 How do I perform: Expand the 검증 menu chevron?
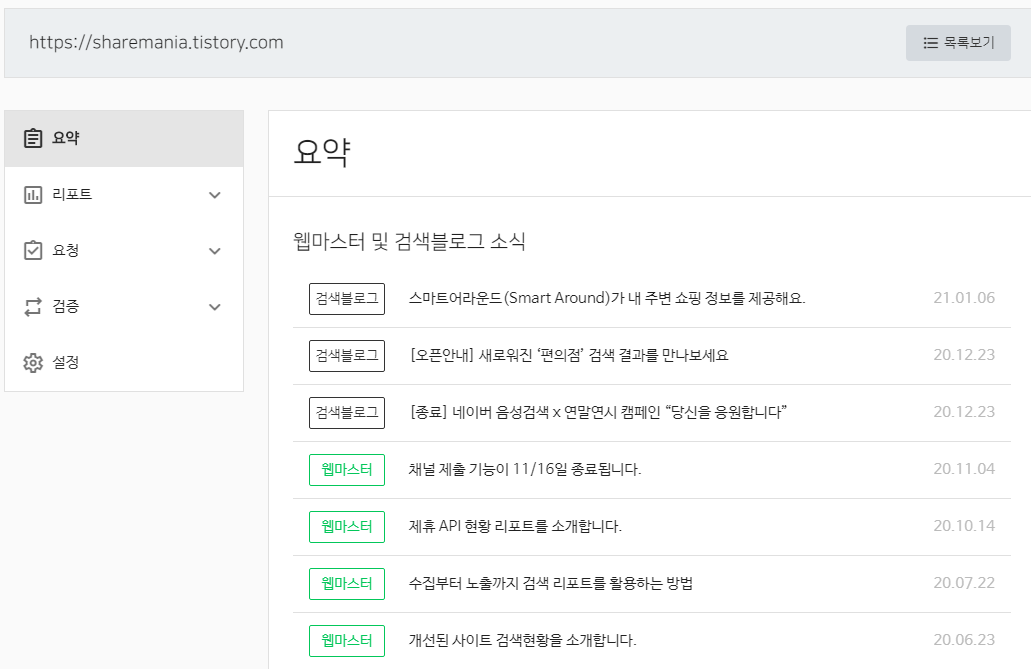[x=214, y=307]
